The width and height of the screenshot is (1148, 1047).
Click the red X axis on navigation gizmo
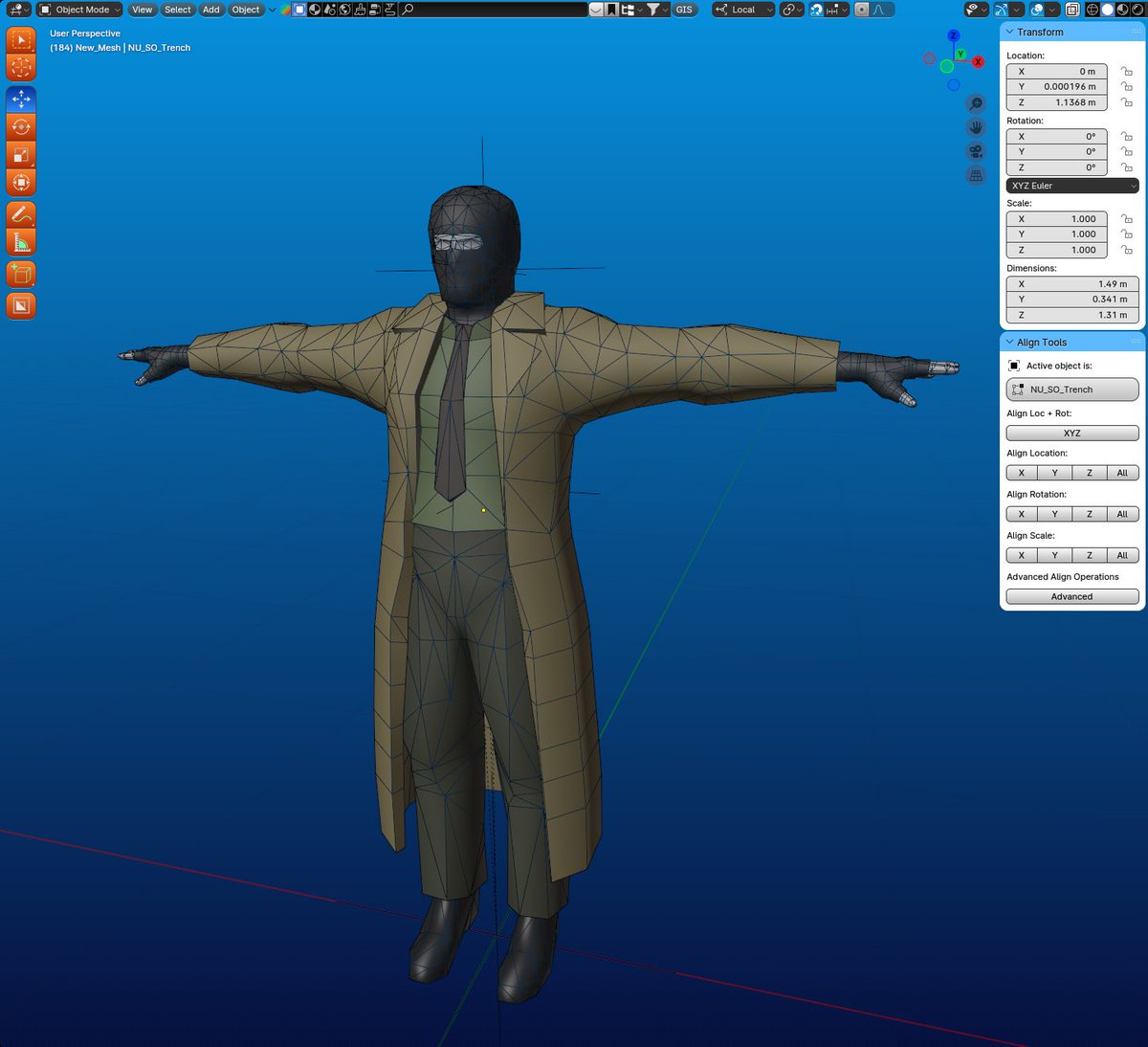(978, 61)
